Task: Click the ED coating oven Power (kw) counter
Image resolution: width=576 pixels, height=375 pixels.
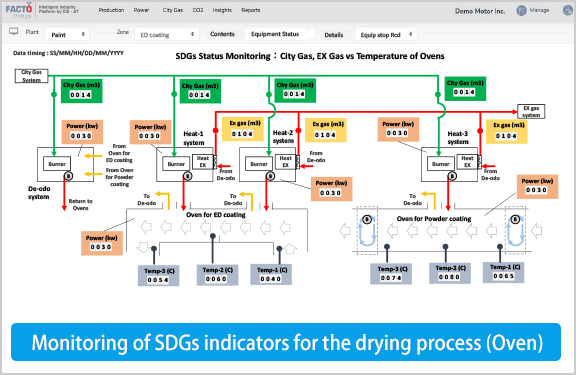Action: point(101,243)
